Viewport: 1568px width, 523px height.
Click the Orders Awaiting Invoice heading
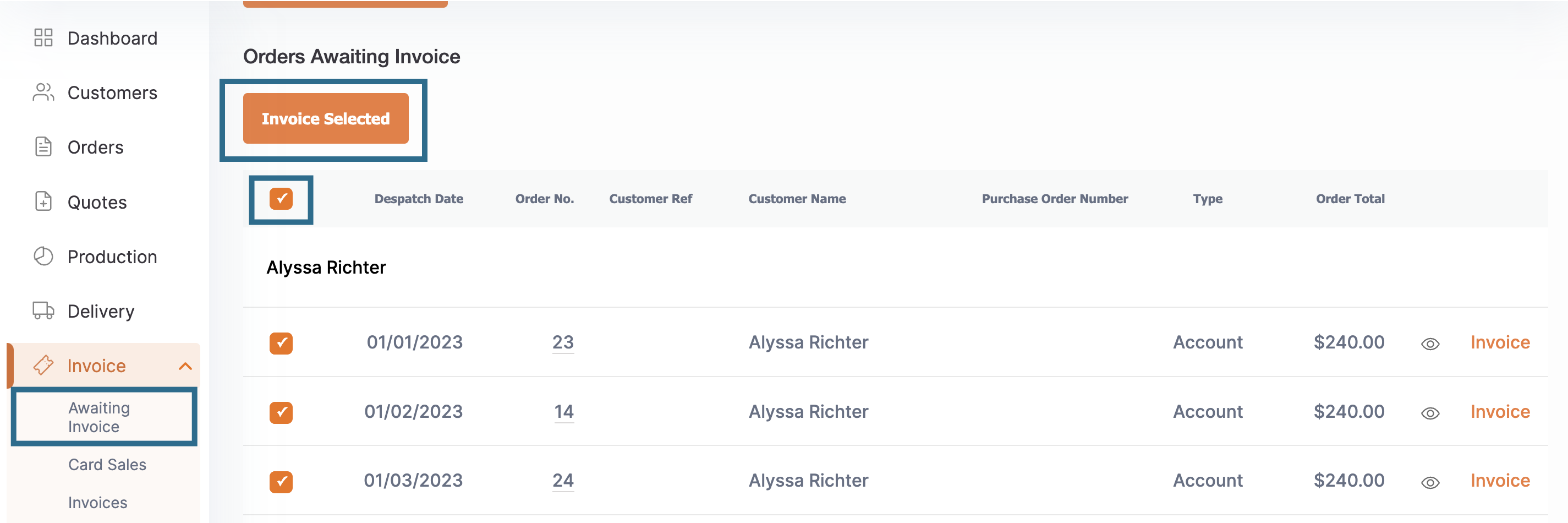click(352, 57)
